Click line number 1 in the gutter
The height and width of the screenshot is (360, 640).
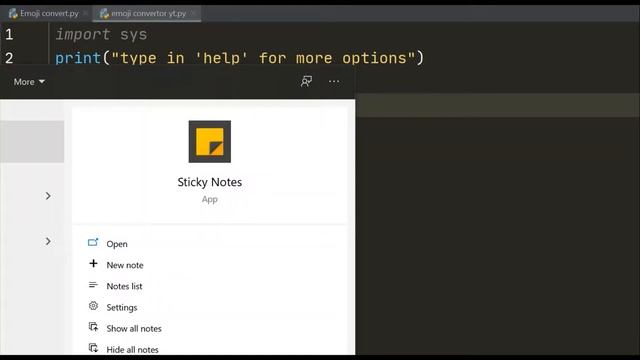9,35
